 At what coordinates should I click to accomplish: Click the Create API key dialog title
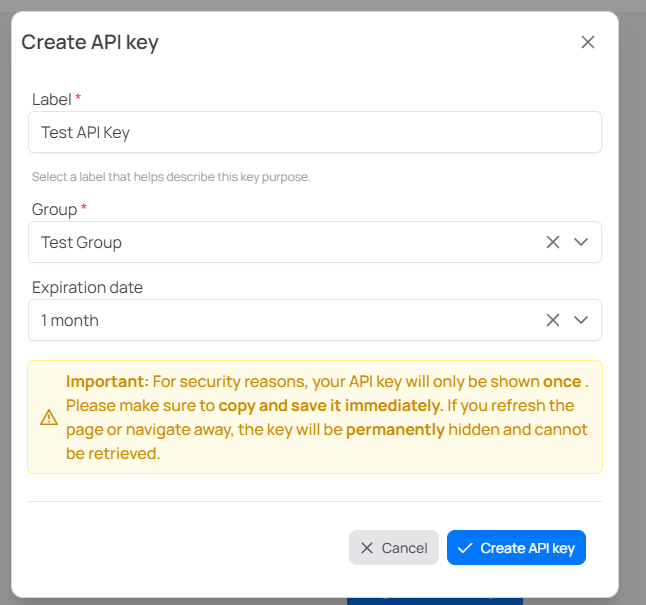tap(90, 42)
